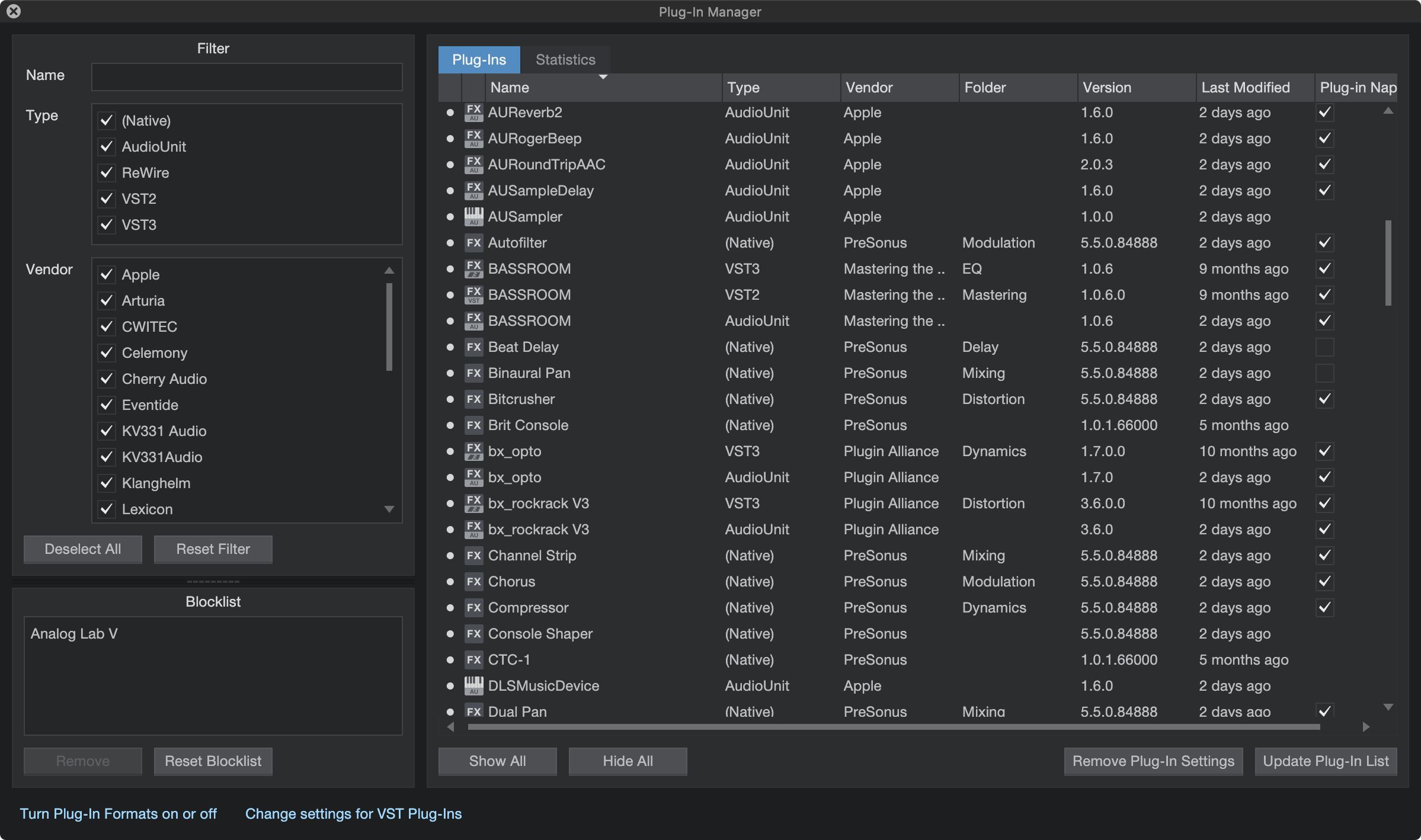1421x840 pixels.
Task: Disable Plug-in Nap for Bitcrusher
Action: coord(1325,399)
